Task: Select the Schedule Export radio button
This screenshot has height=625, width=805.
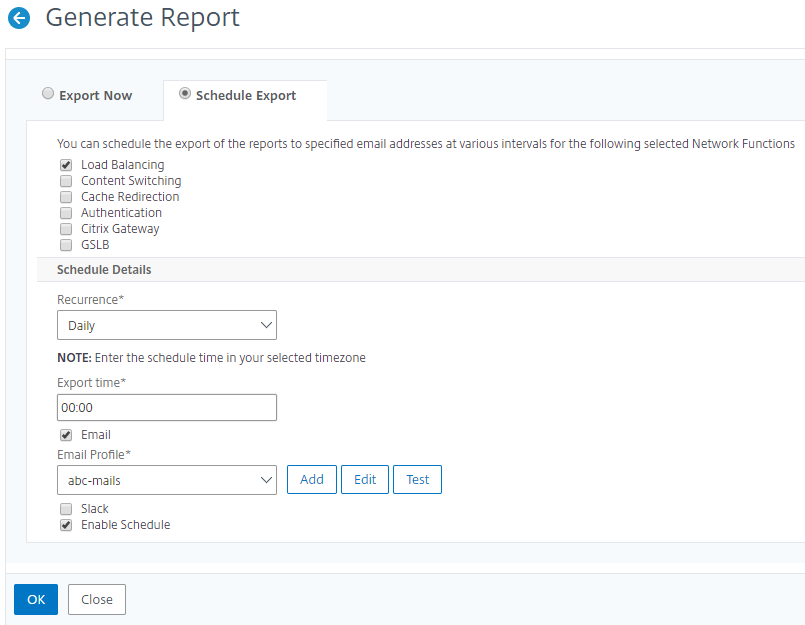Action: coord(185,93)
